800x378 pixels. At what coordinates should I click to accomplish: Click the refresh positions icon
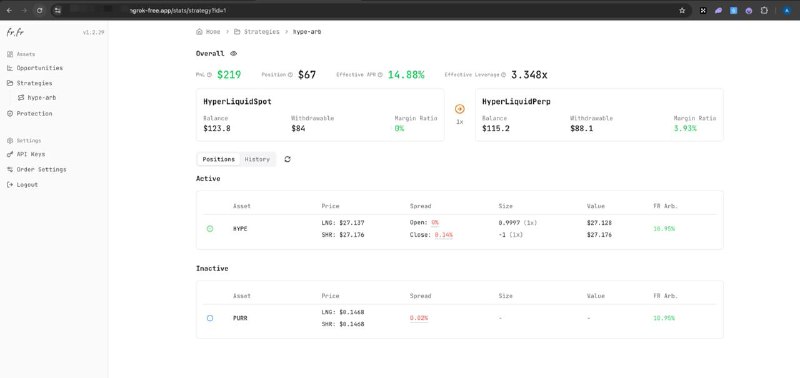click(287, 159)
